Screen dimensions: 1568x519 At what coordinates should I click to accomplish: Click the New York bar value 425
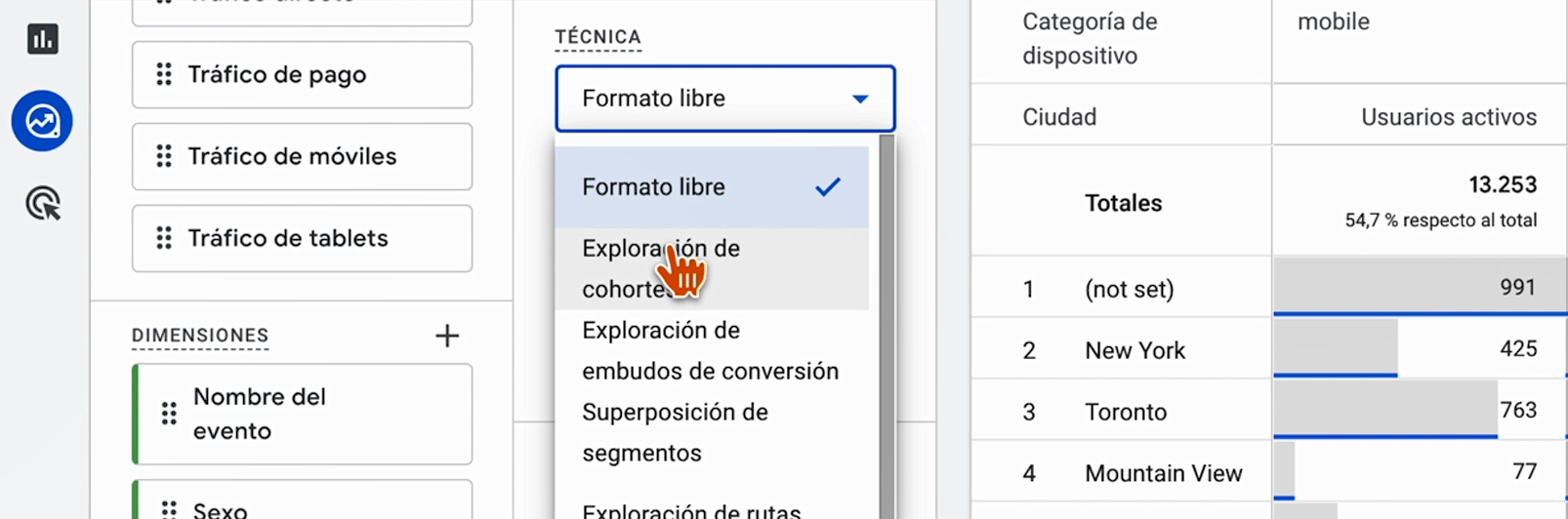1517,349
